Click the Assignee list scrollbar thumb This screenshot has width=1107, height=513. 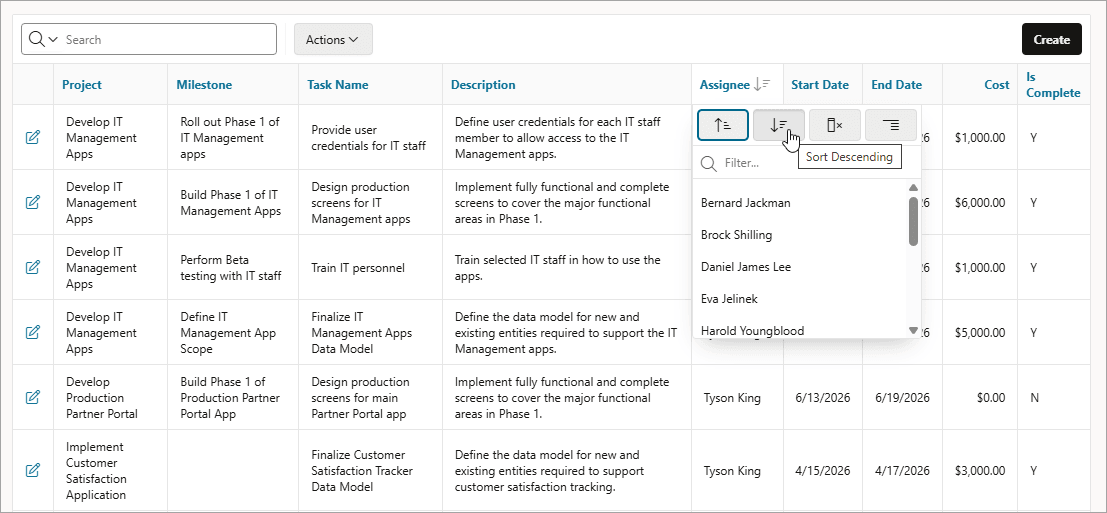(x=913, y=221)
